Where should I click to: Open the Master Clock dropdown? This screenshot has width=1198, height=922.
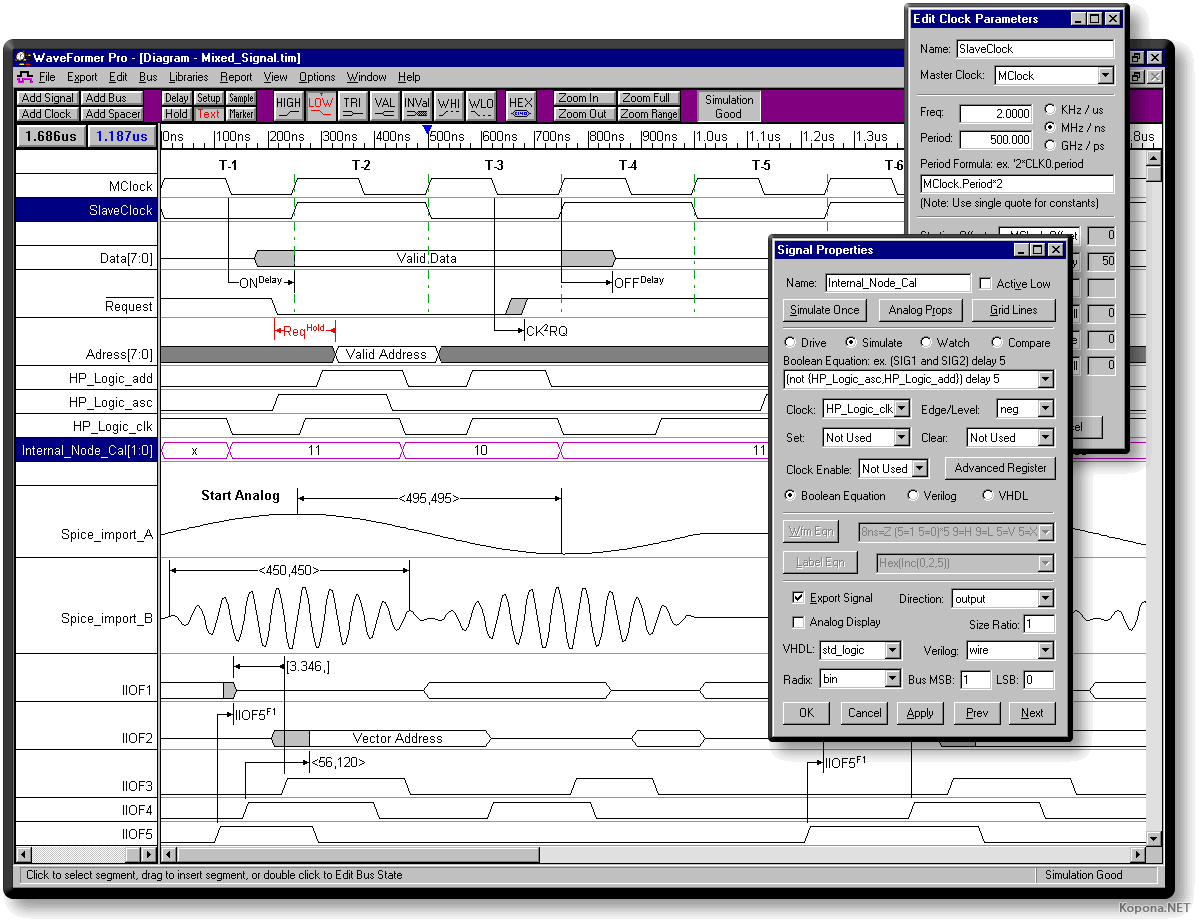pyautogui.click(x=1104, y=76)
